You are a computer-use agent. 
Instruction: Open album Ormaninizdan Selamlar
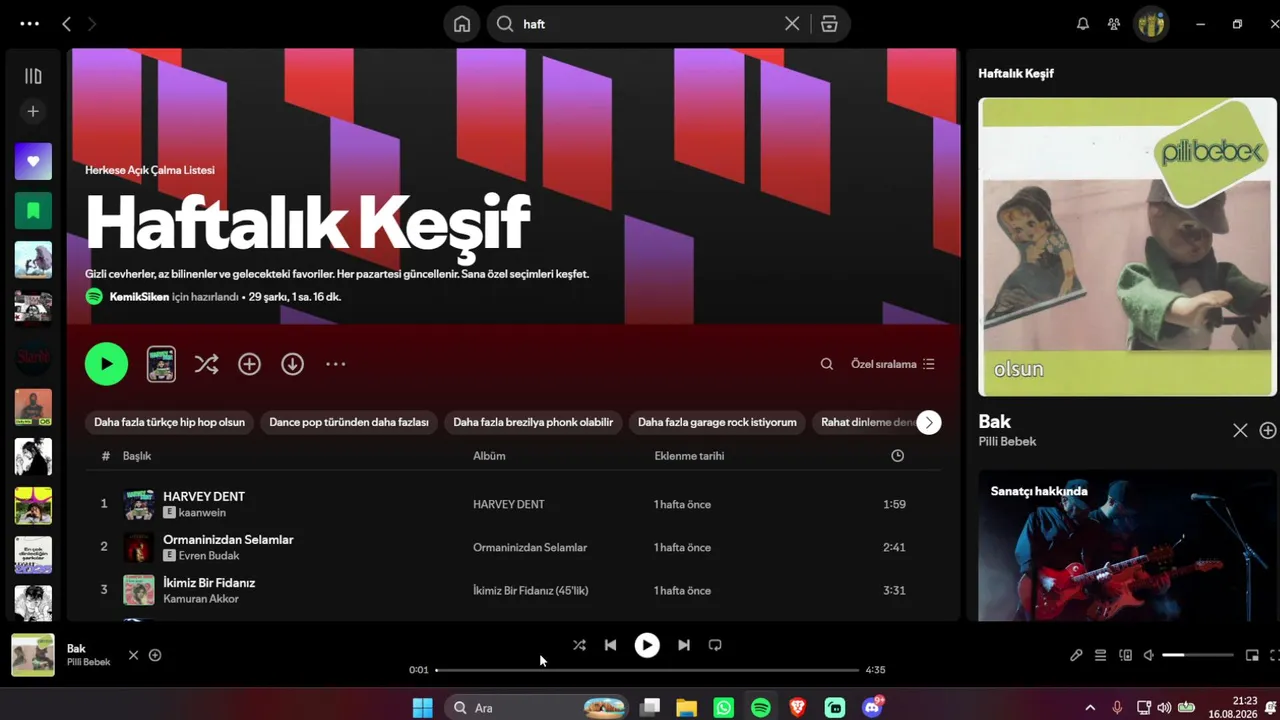pos(530,547)
